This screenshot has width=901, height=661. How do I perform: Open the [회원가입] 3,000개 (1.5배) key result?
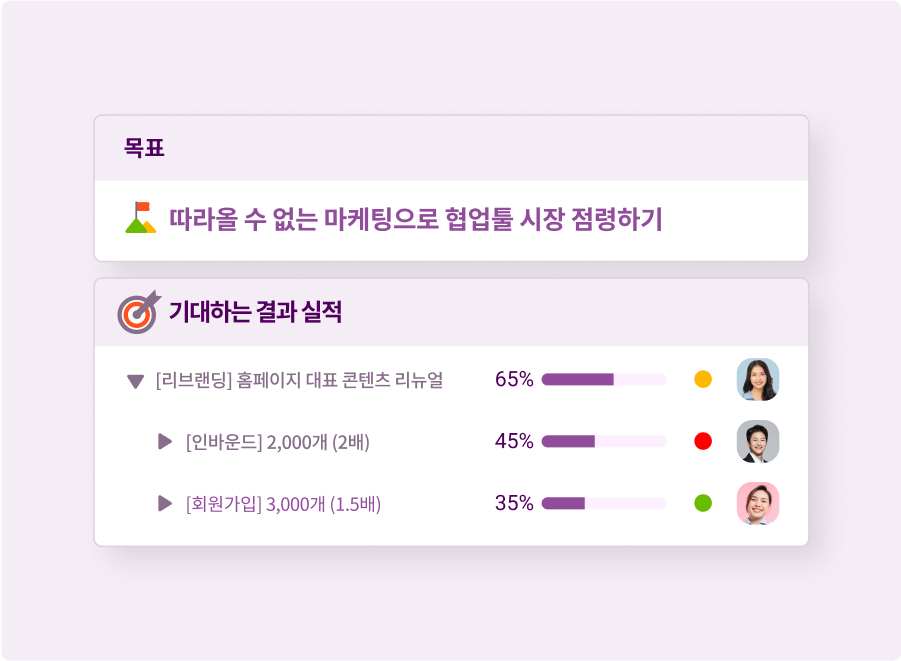pyautogui.click(x=283, y=503)
